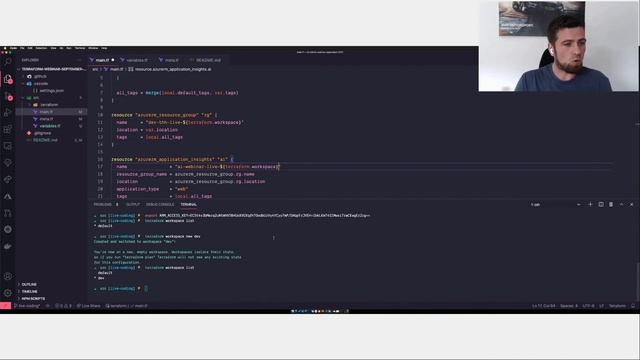Screen dimensions: 640x360
Task: Open the Manage gear icon
Action: (8, 293)
